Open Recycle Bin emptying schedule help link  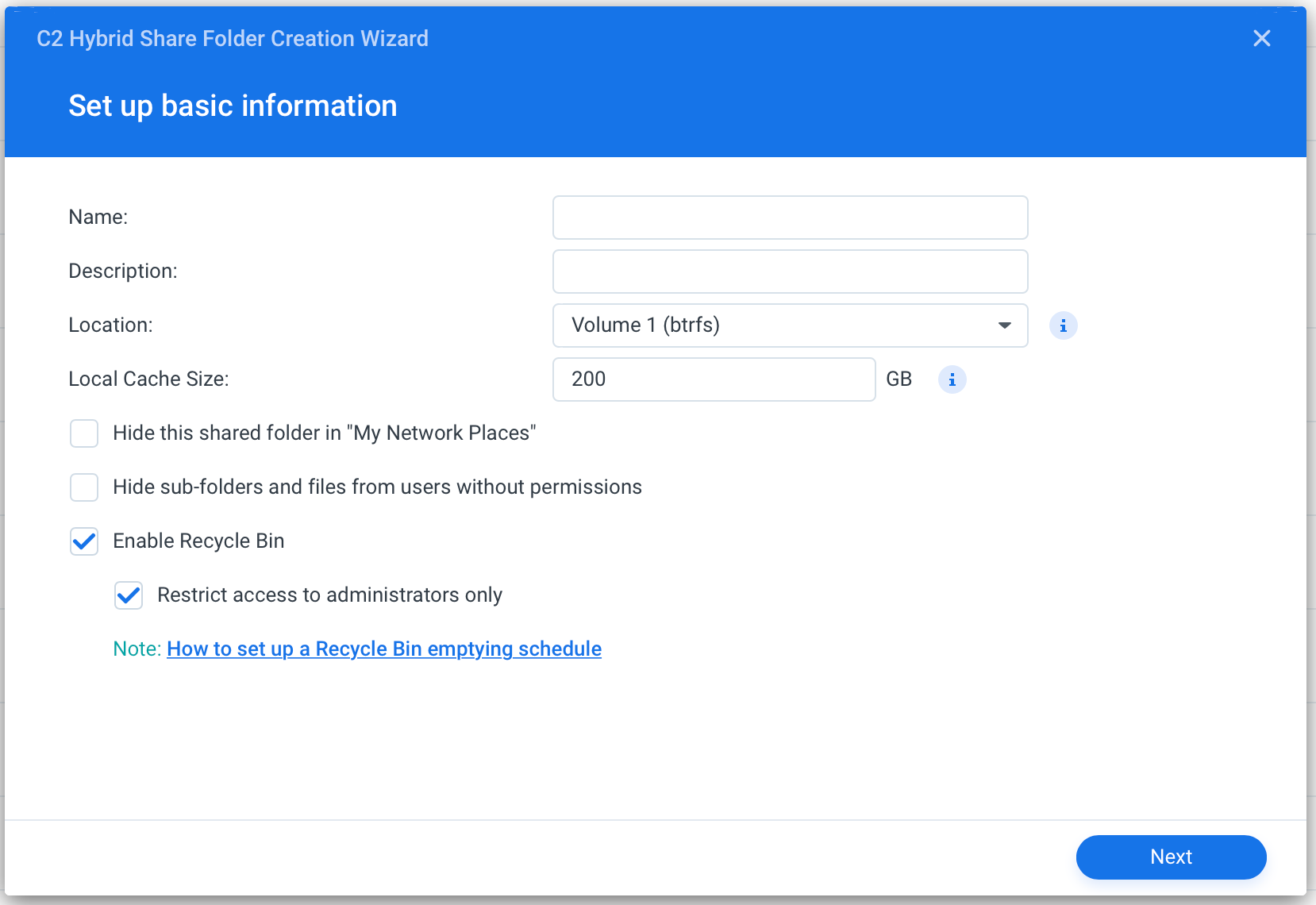pyautogui.click(x=384, y=649)
